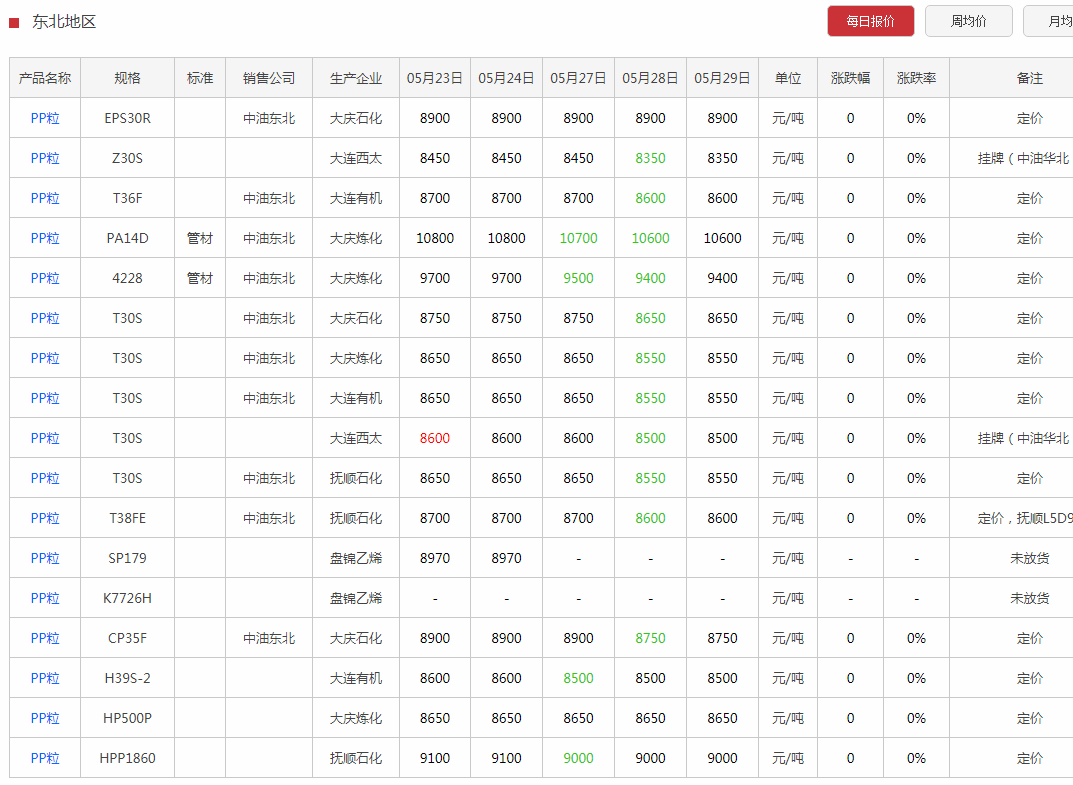Click the 东北地区 section title

[64, 22]
